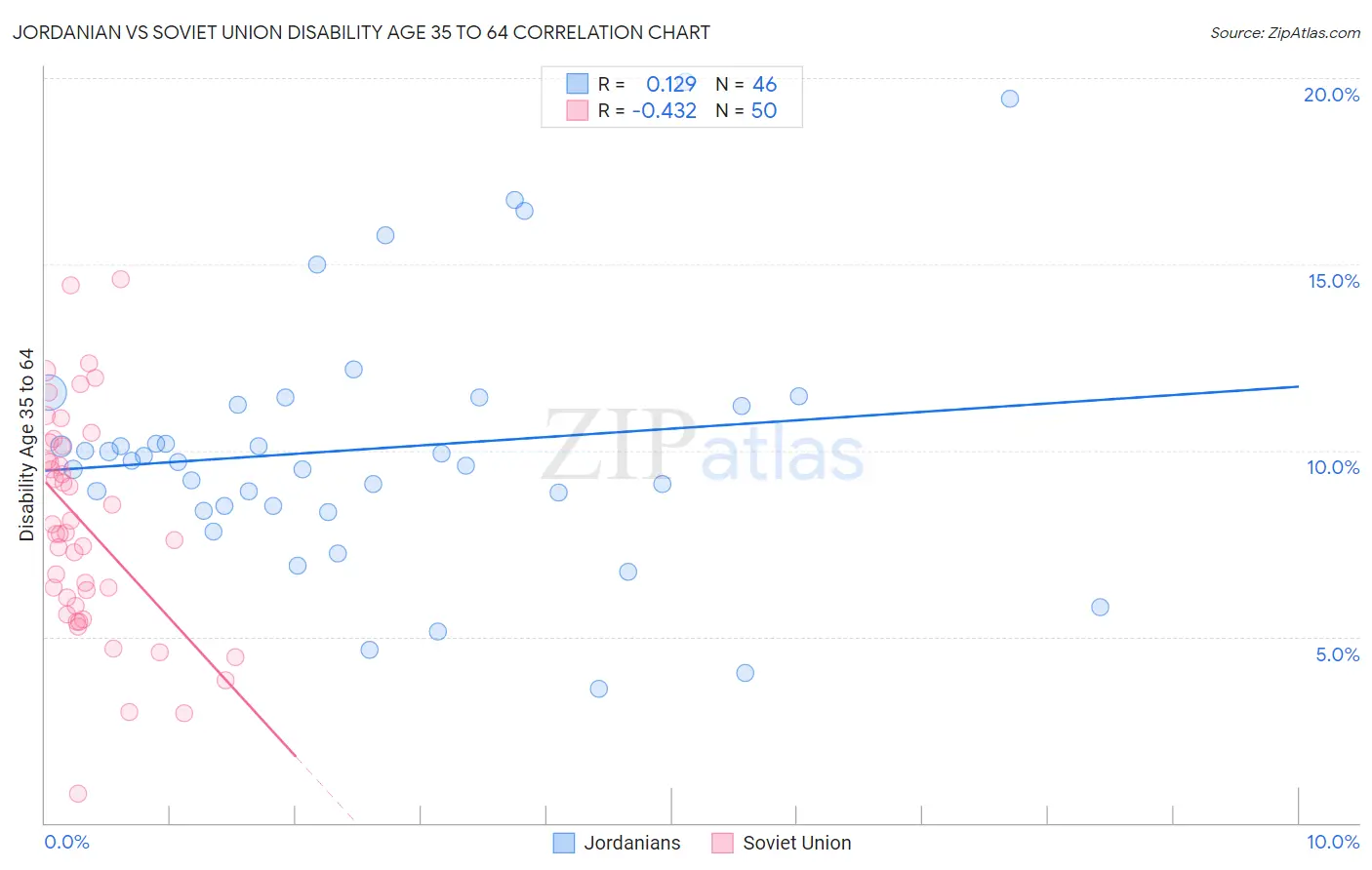Click the chart title text
The image size is (1372, 870).
(x=361, y=32)
